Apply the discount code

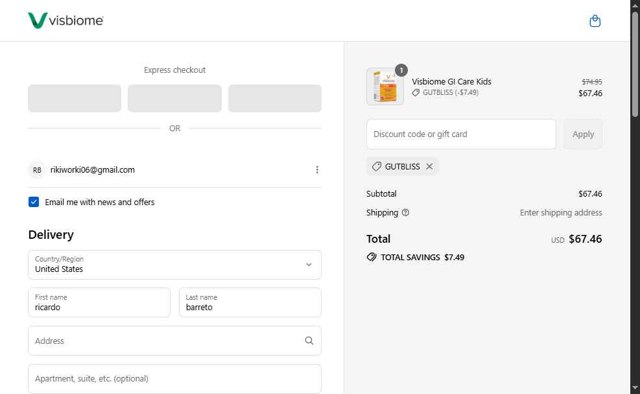coord(583,134)
